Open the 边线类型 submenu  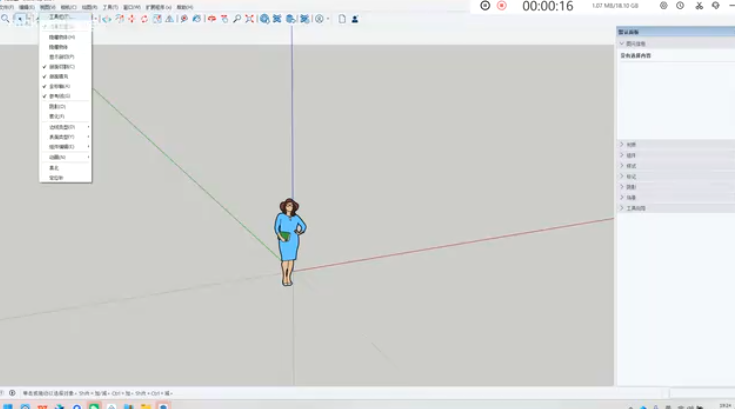point(62,127)
